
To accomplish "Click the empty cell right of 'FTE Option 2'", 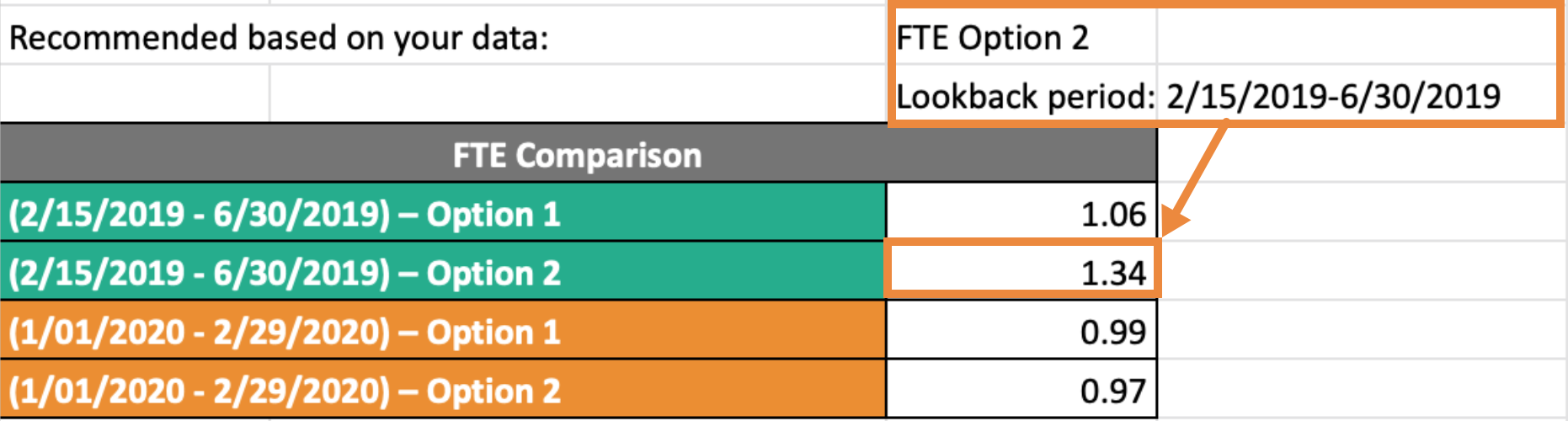I will [x=1357, y=37].
